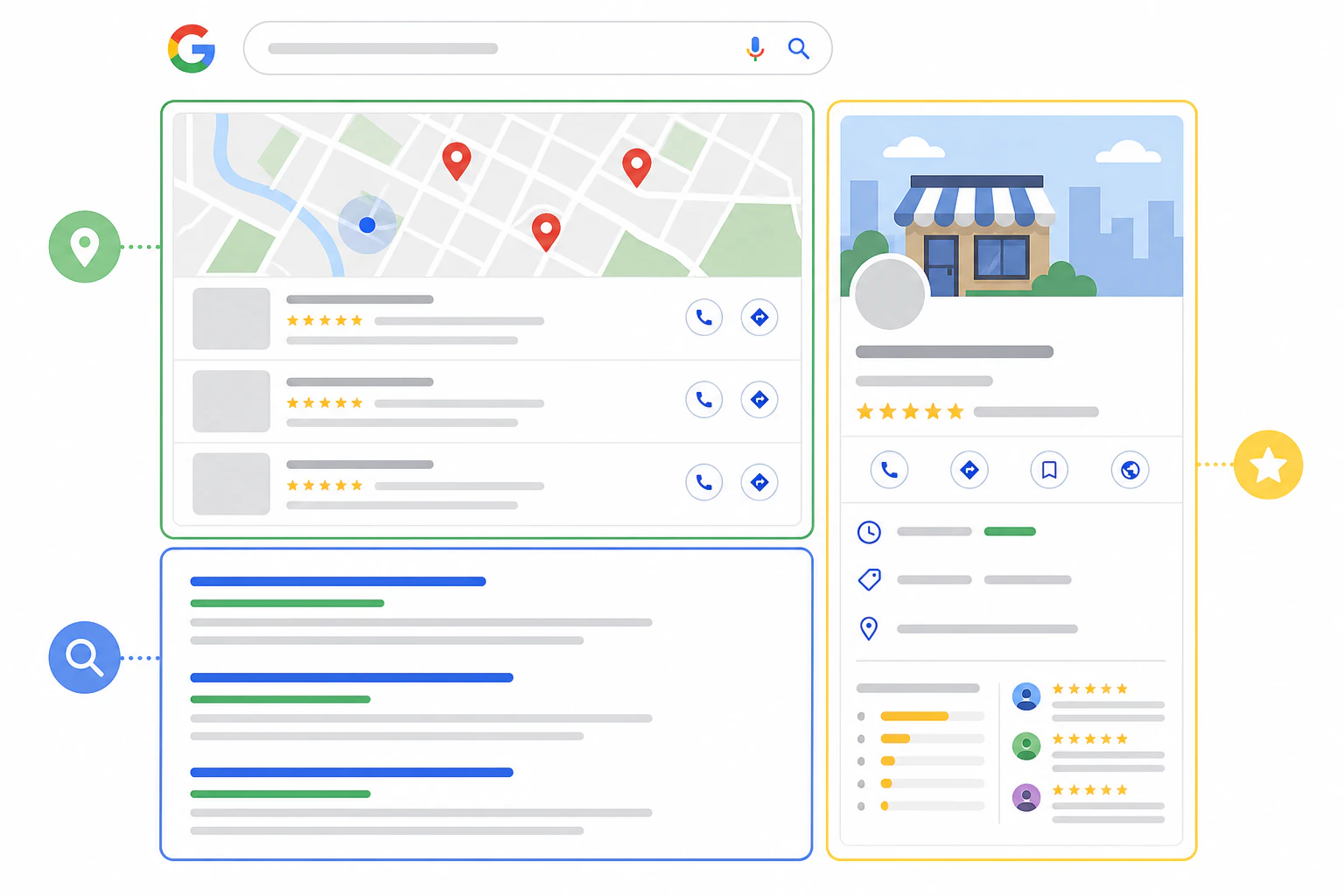Focus the search bar input field
1344x896 pixels.
pyautogui.click(x=537, y=48)
